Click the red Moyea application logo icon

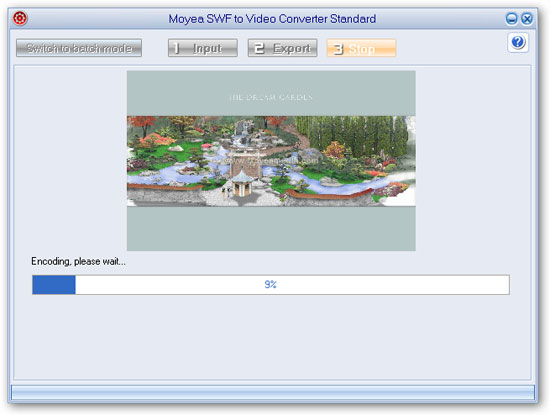click(x=20, y=18)
